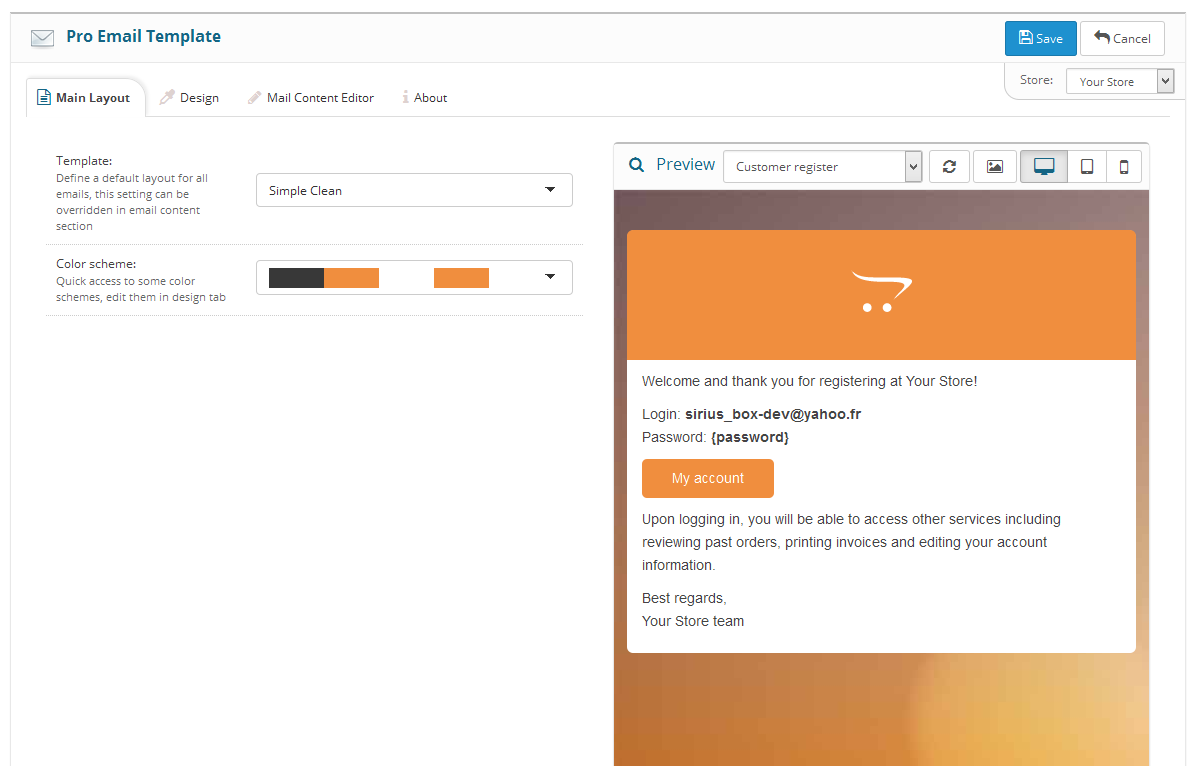Image resolution: width=1194 pixels, height=766 pixels.
Task: Click the image preview icon button
Action: [994, 167]
